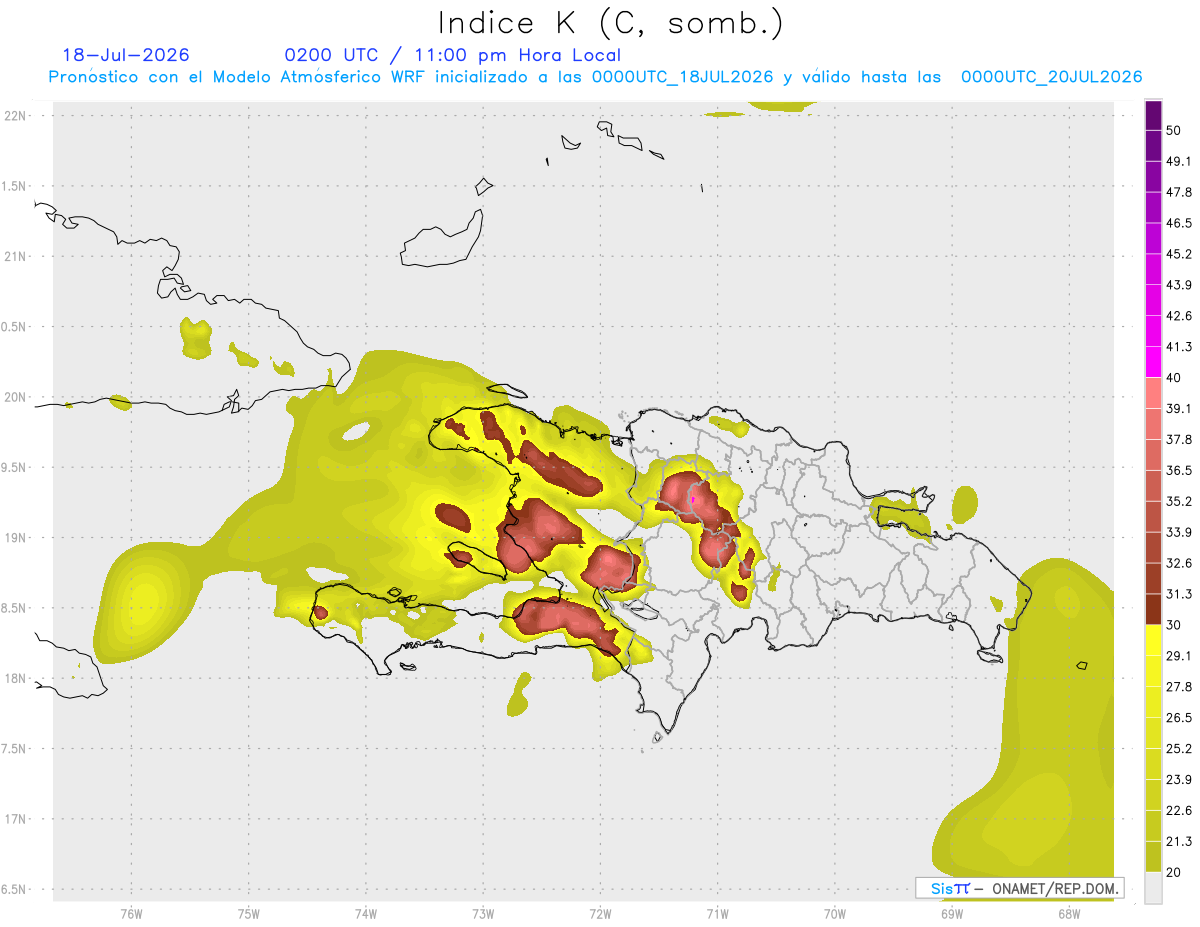Image resolution: width=1200 pixels, height=927 pixels.
Task: Click the colorbar value "21.3"
Action: [1178, 841]
